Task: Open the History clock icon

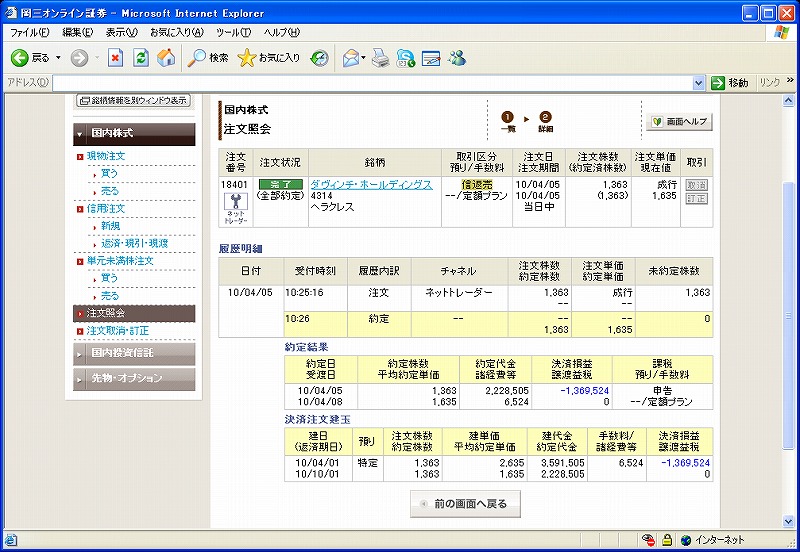Action: point(320,58)
